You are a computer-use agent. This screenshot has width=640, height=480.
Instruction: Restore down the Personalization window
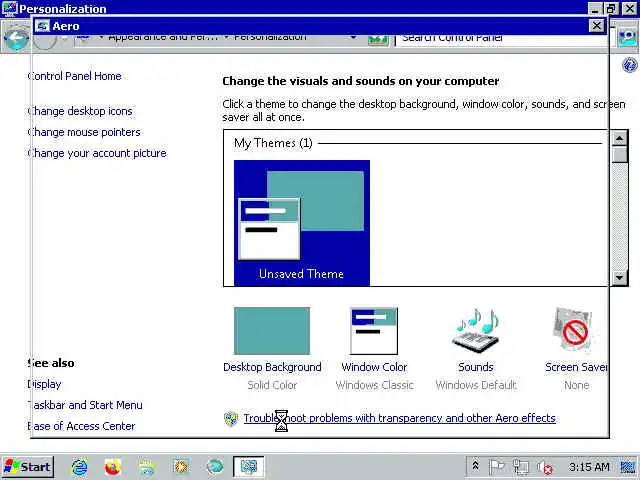(611, 8)
